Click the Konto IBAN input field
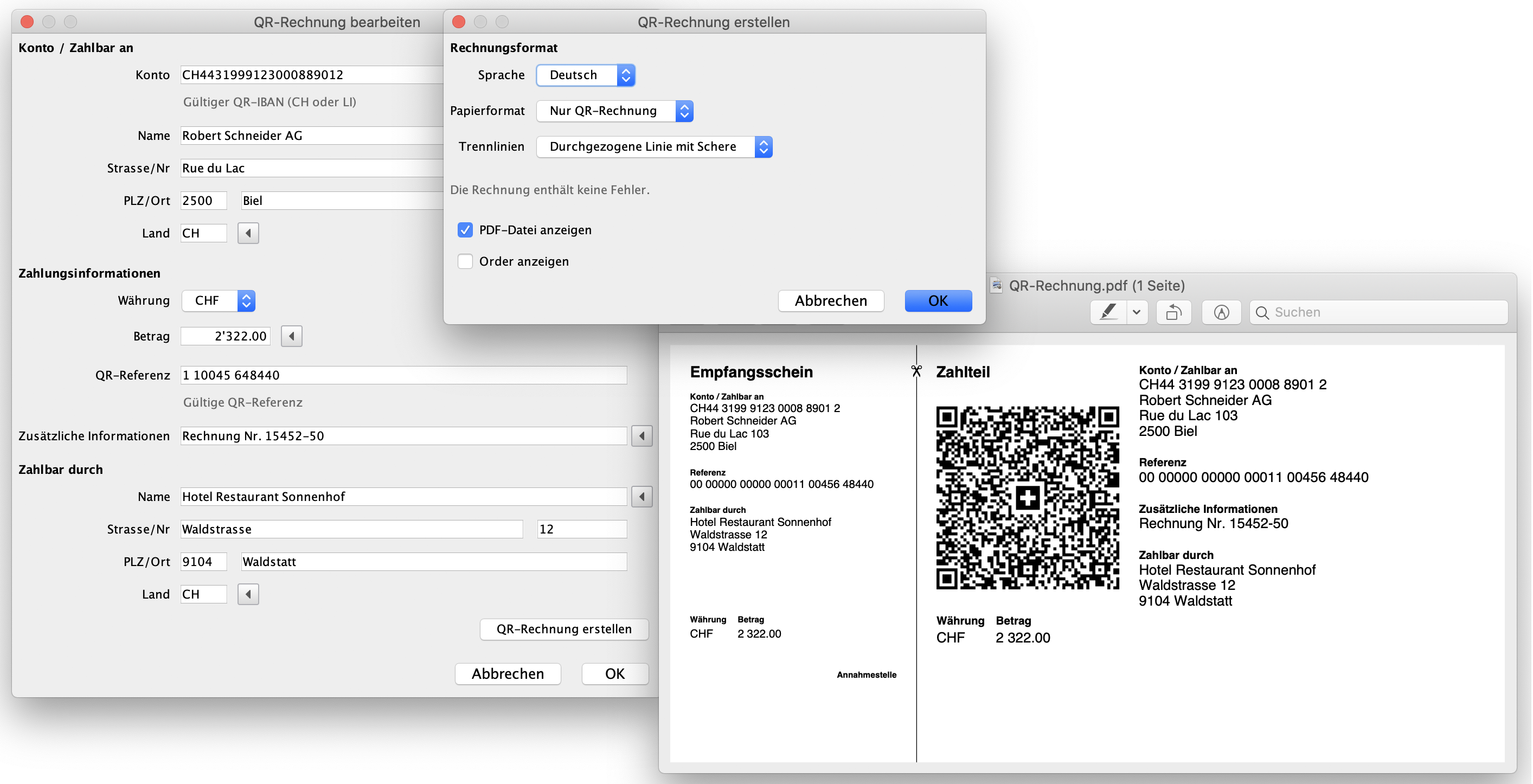Screen dimensions: 1533x784 tap(312, 75)
